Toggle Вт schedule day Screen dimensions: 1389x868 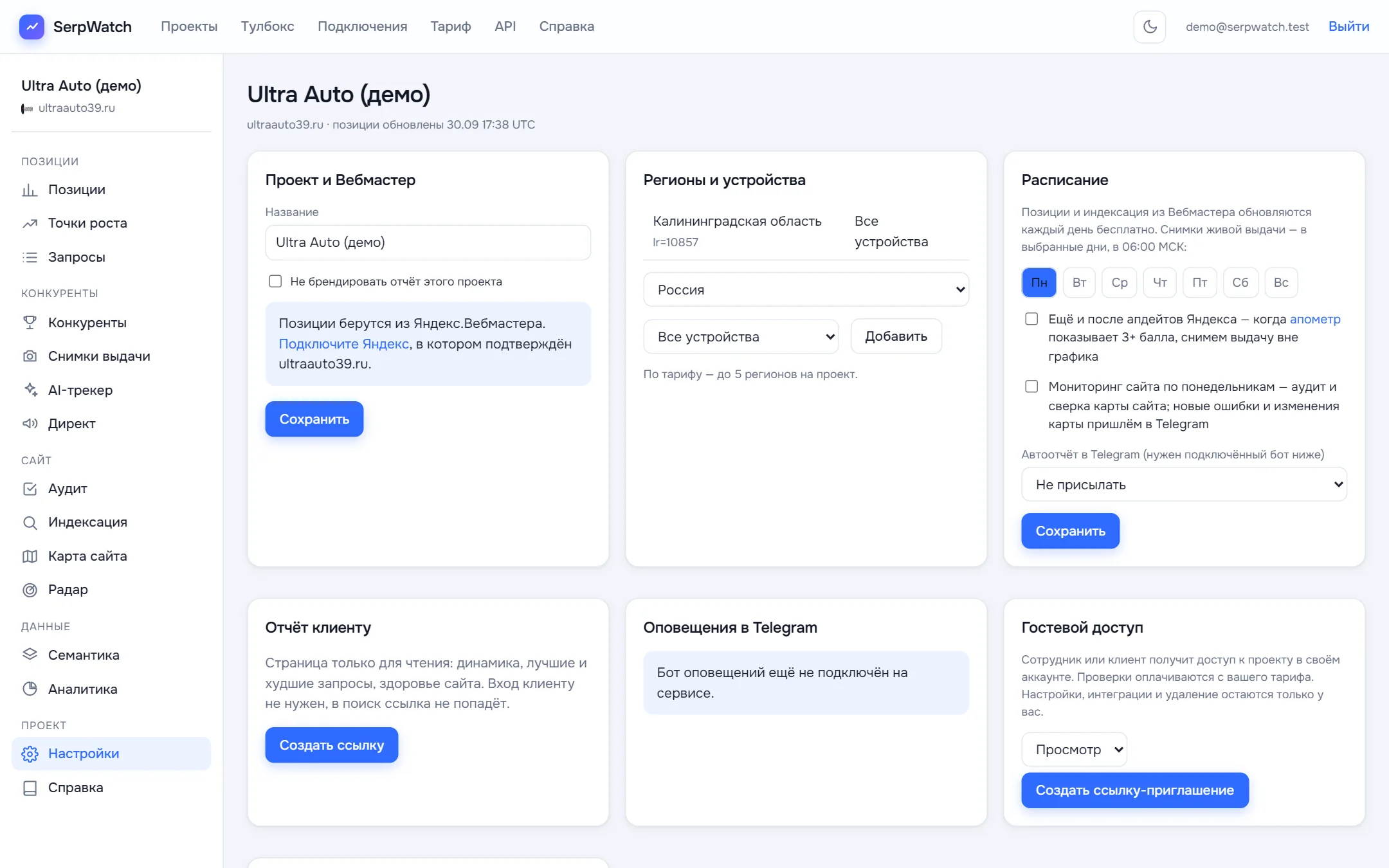(1079, 282)
